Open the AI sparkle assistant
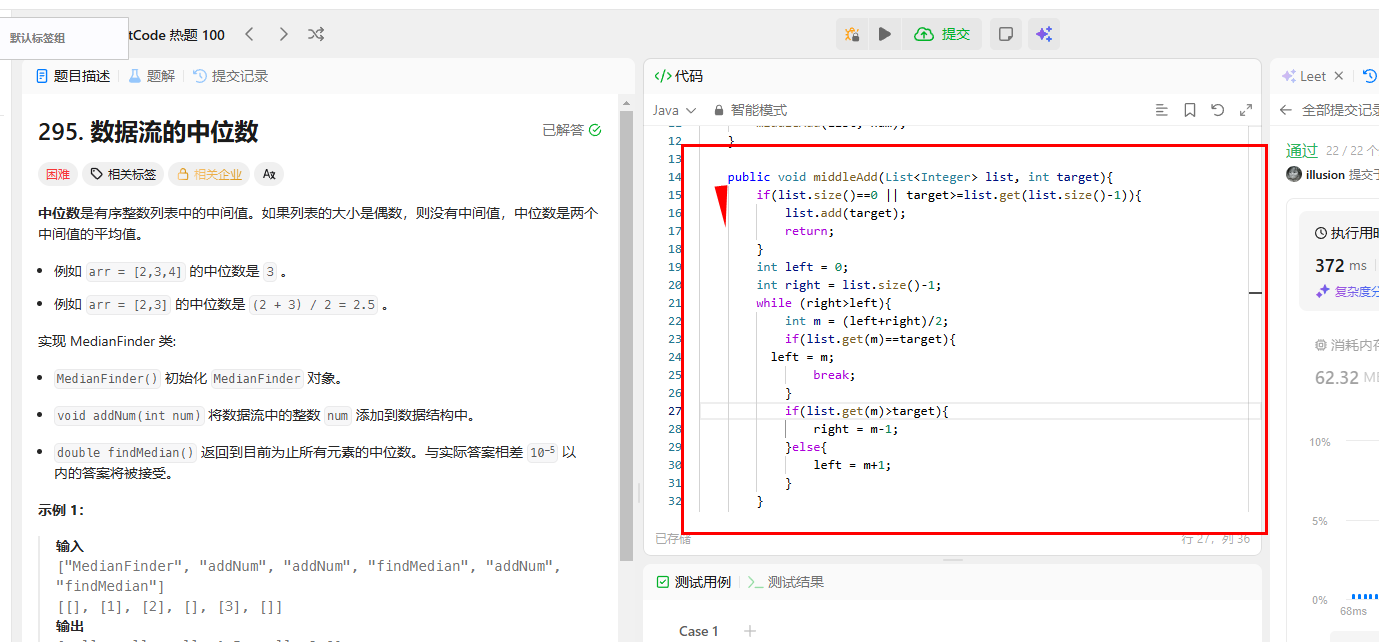This screenshot has height=642, width=1379. [x=1044, y=34]
